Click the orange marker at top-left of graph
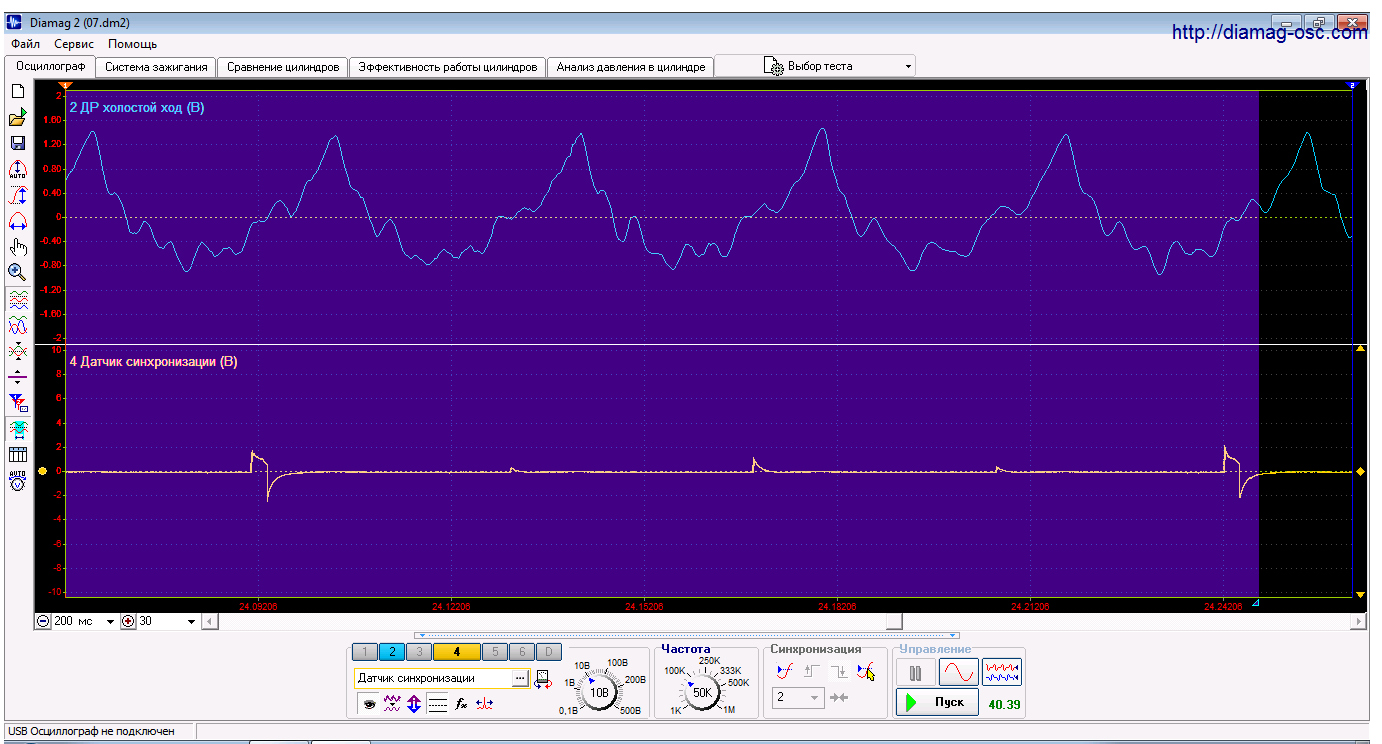The width and height of the screenshot is (1382, 744). point(65,87)
